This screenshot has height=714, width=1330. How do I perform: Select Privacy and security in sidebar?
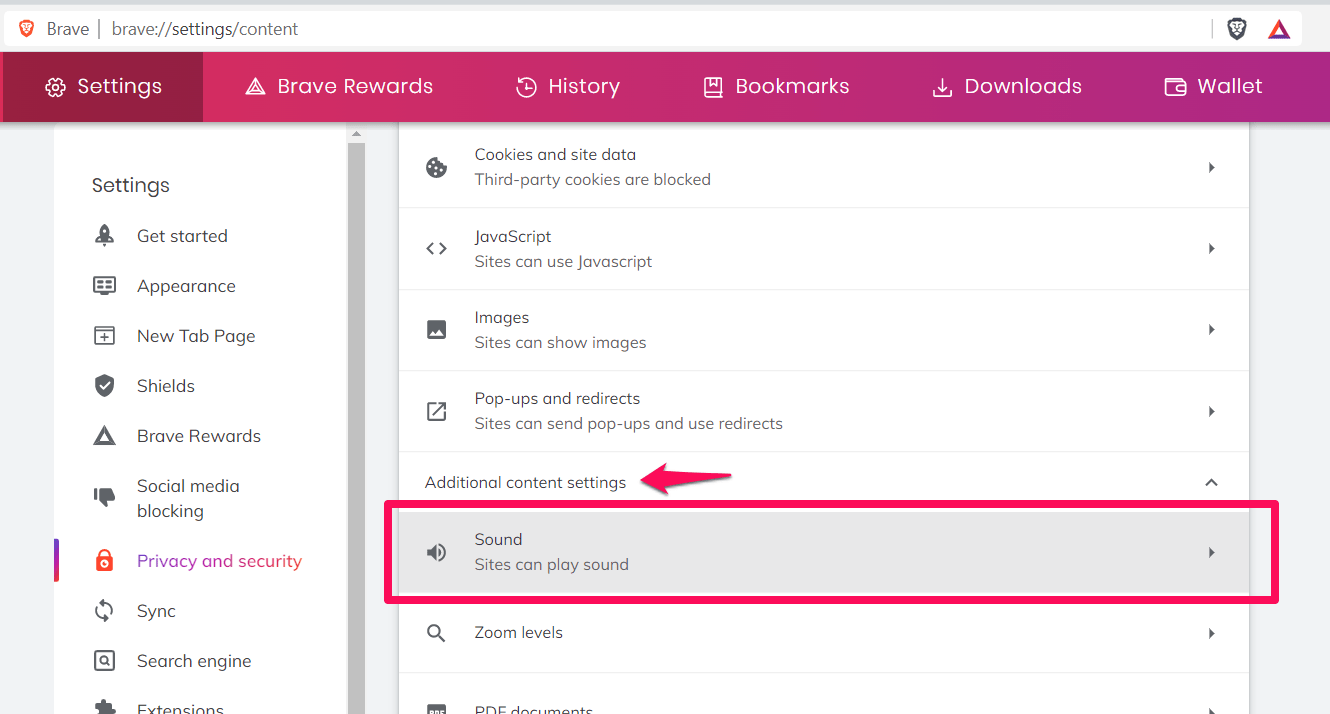(x=219, y=561)
